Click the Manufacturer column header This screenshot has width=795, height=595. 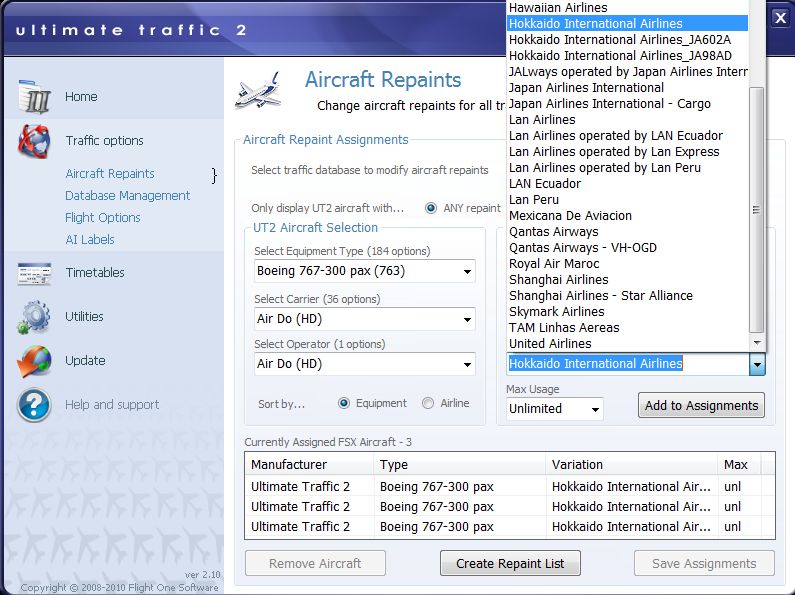309,464
